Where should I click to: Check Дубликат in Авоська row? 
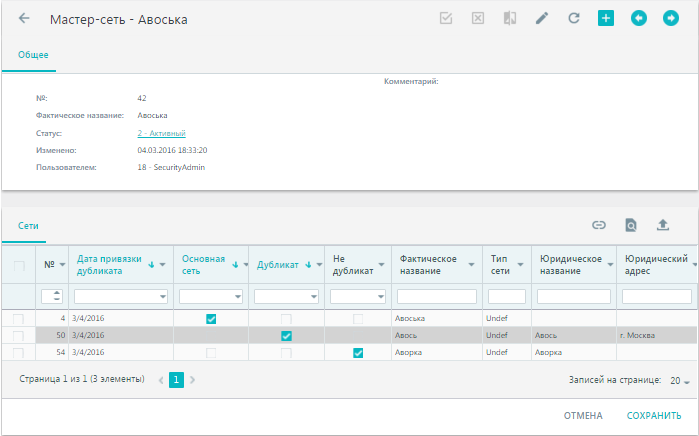286,319
